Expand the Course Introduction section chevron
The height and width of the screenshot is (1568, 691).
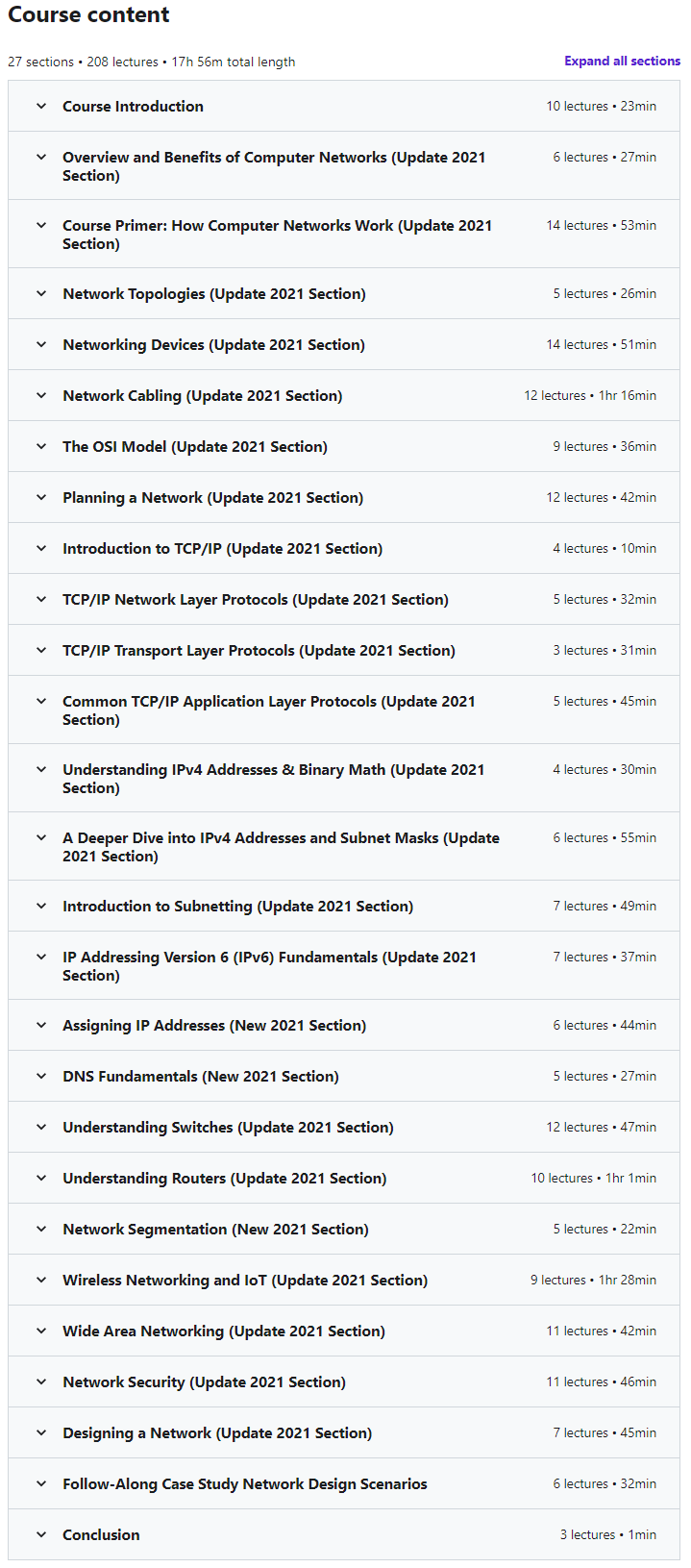point(41,107)
